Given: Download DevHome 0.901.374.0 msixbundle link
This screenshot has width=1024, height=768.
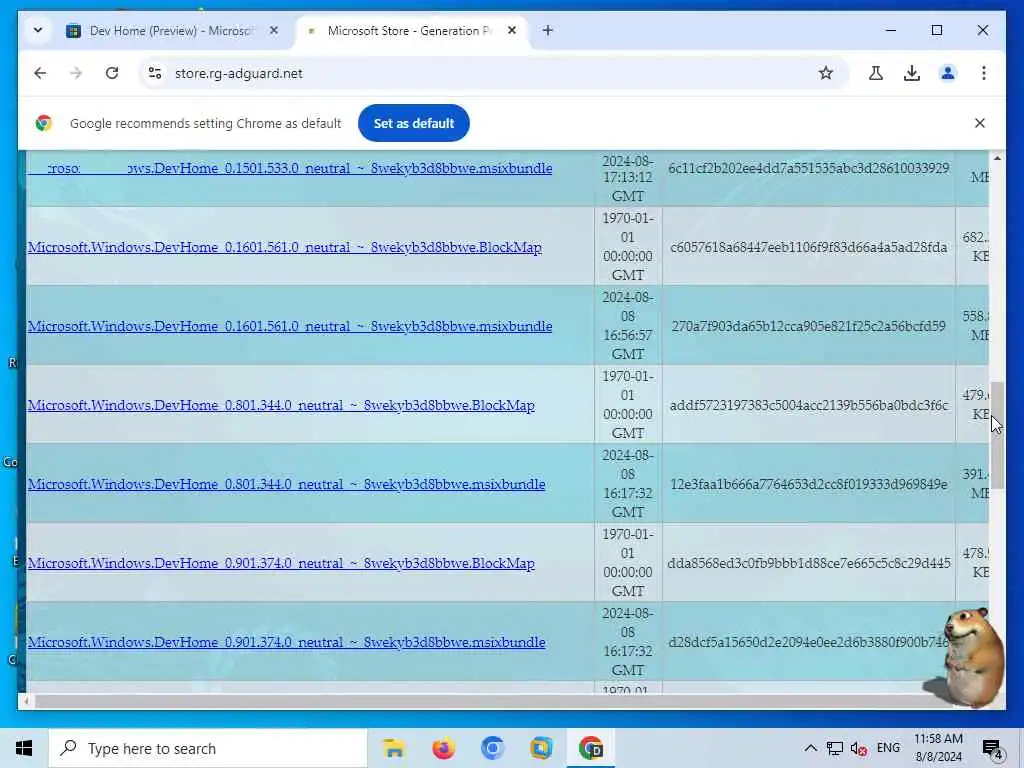Looking at the screenshot, I should 287,643.
